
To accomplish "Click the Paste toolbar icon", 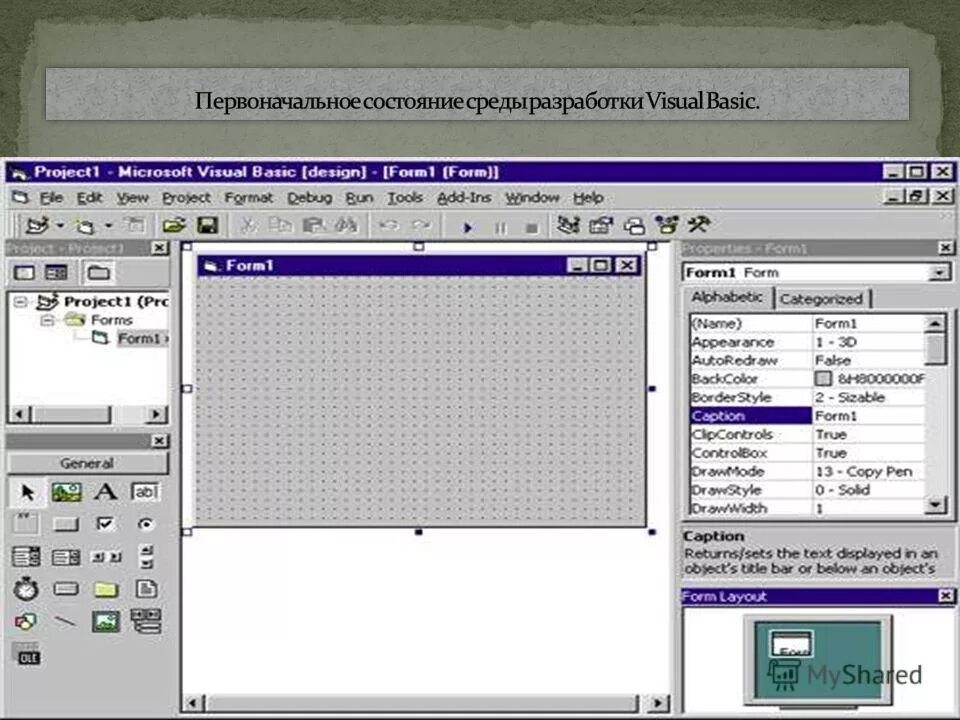I will pos(313,225).
